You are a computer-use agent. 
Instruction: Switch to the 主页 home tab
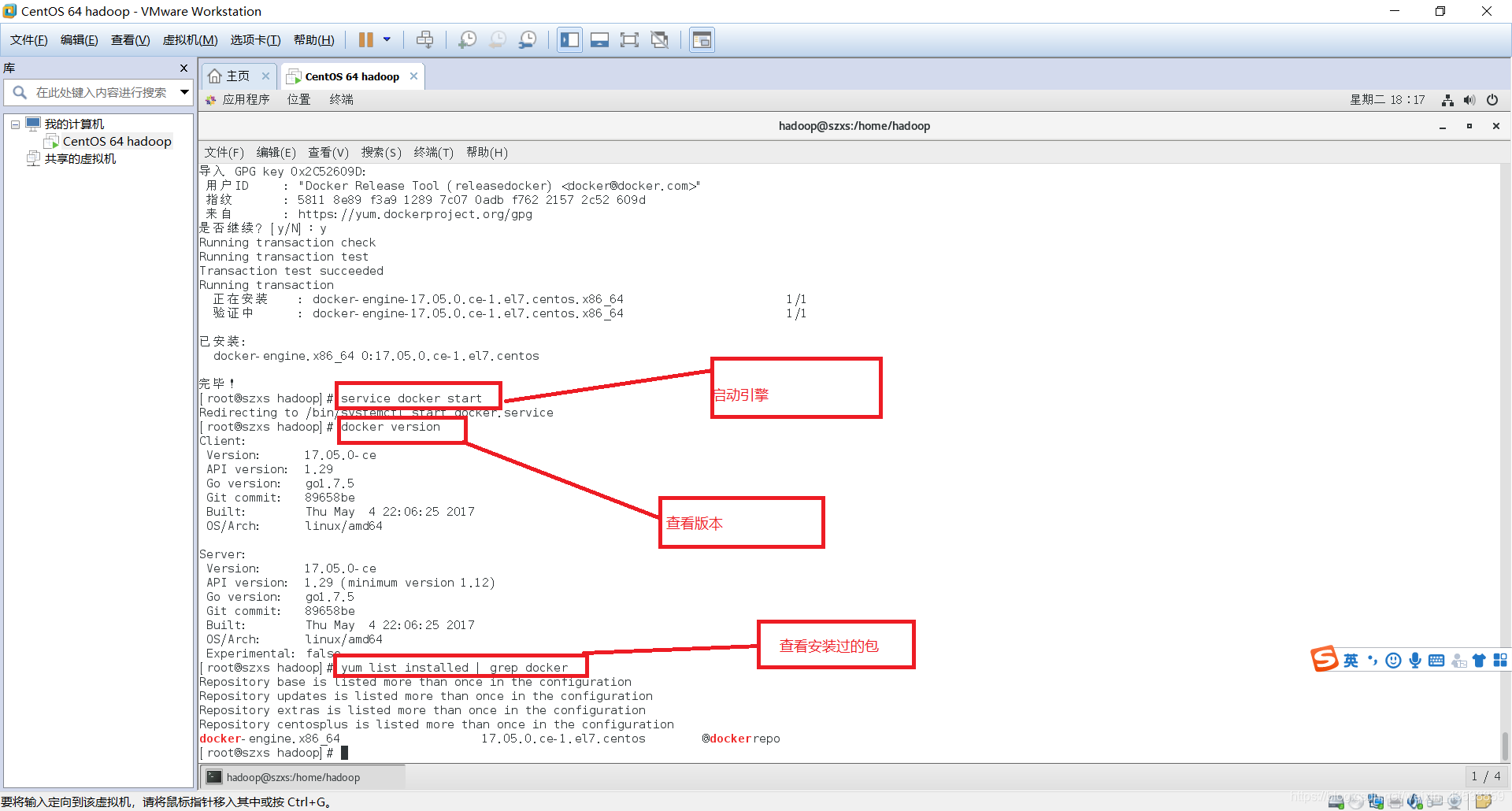pyautogui.click(x=237, y=76)
